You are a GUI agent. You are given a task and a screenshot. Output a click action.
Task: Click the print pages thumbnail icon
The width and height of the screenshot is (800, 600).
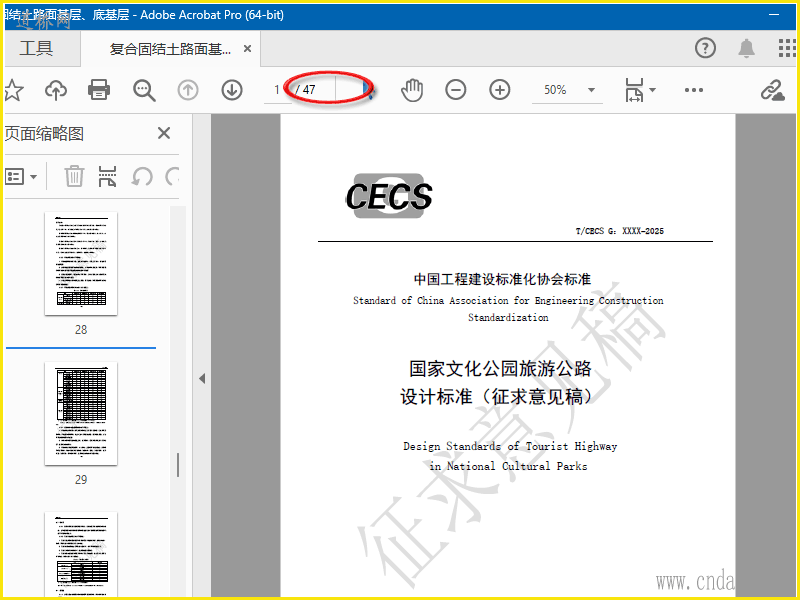(x=107, y=177)
